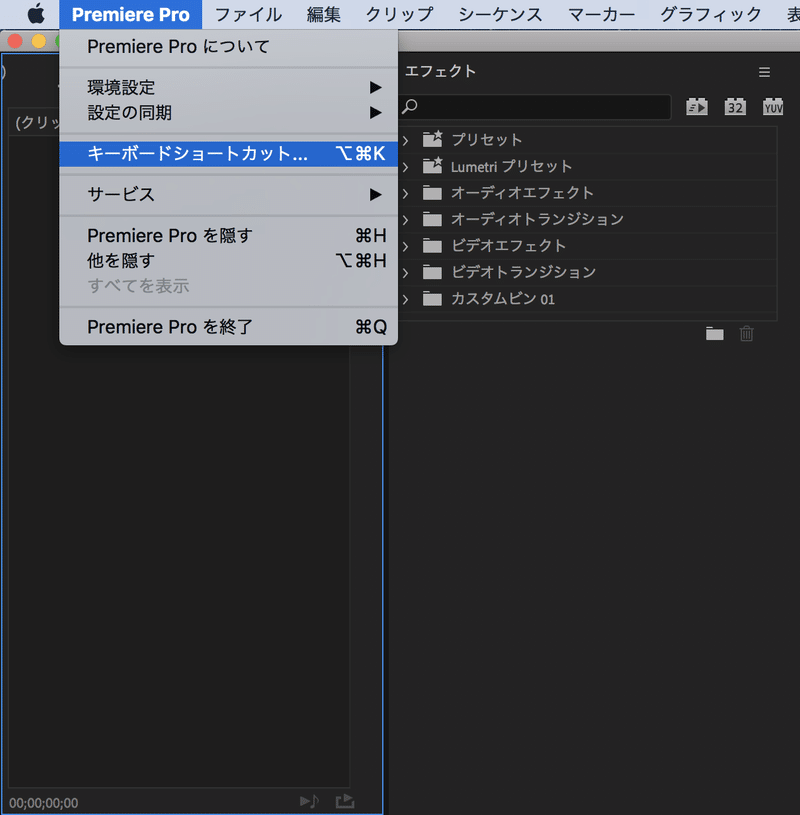Open the マーカー menu

click(x=601, y=15)
